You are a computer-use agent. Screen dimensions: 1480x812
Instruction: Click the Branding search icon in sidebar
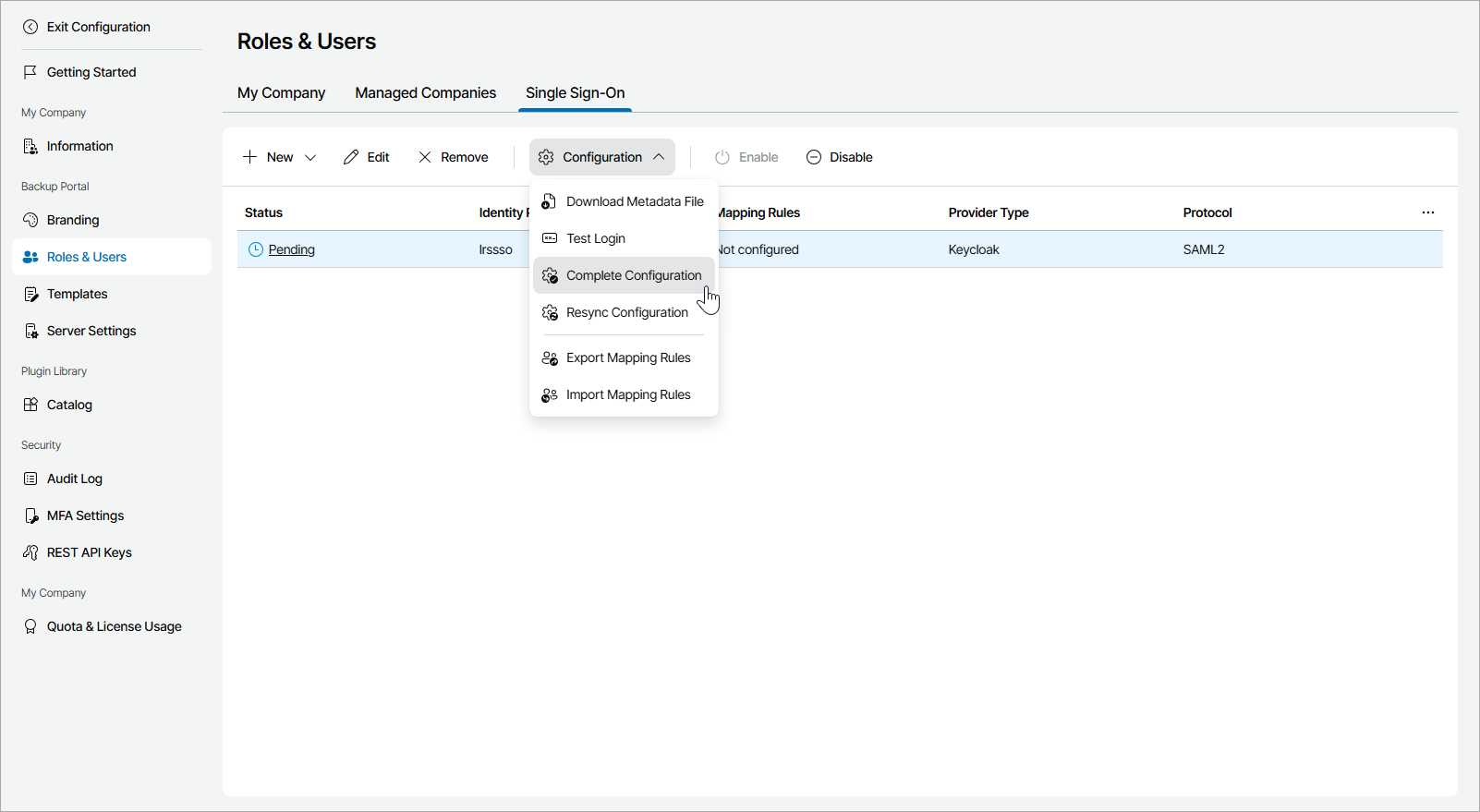30,220
